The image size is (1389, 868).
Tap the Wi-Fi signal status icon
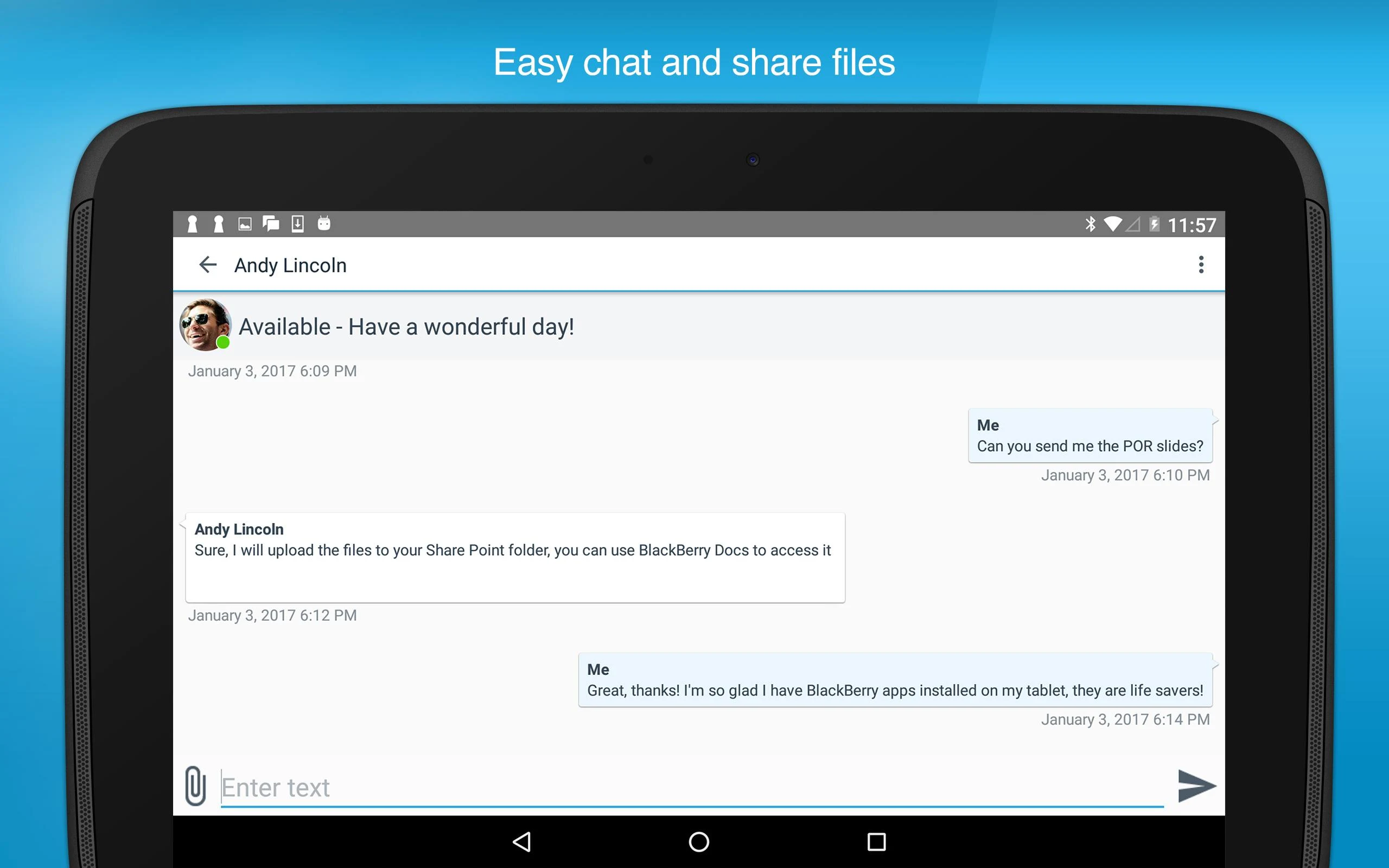(1113, 225)
